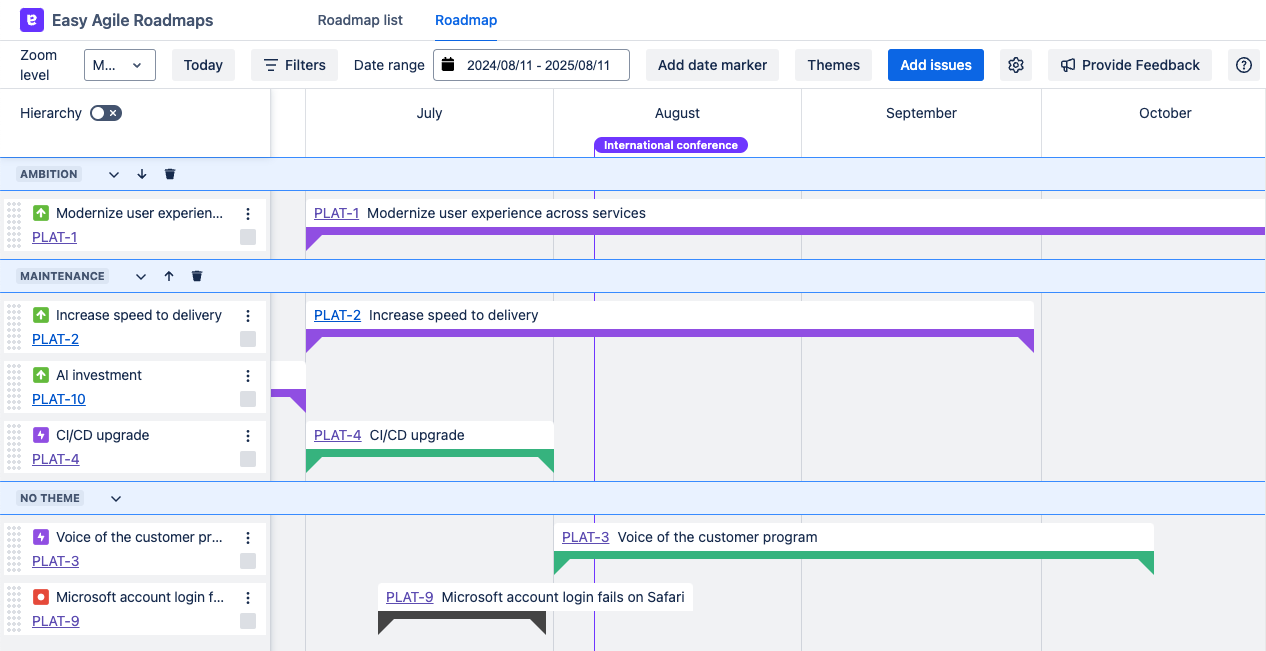This screenshot has height=651, width=1266.
Task: Move the Ambition theme down with arrow
Action: [142, 174]
